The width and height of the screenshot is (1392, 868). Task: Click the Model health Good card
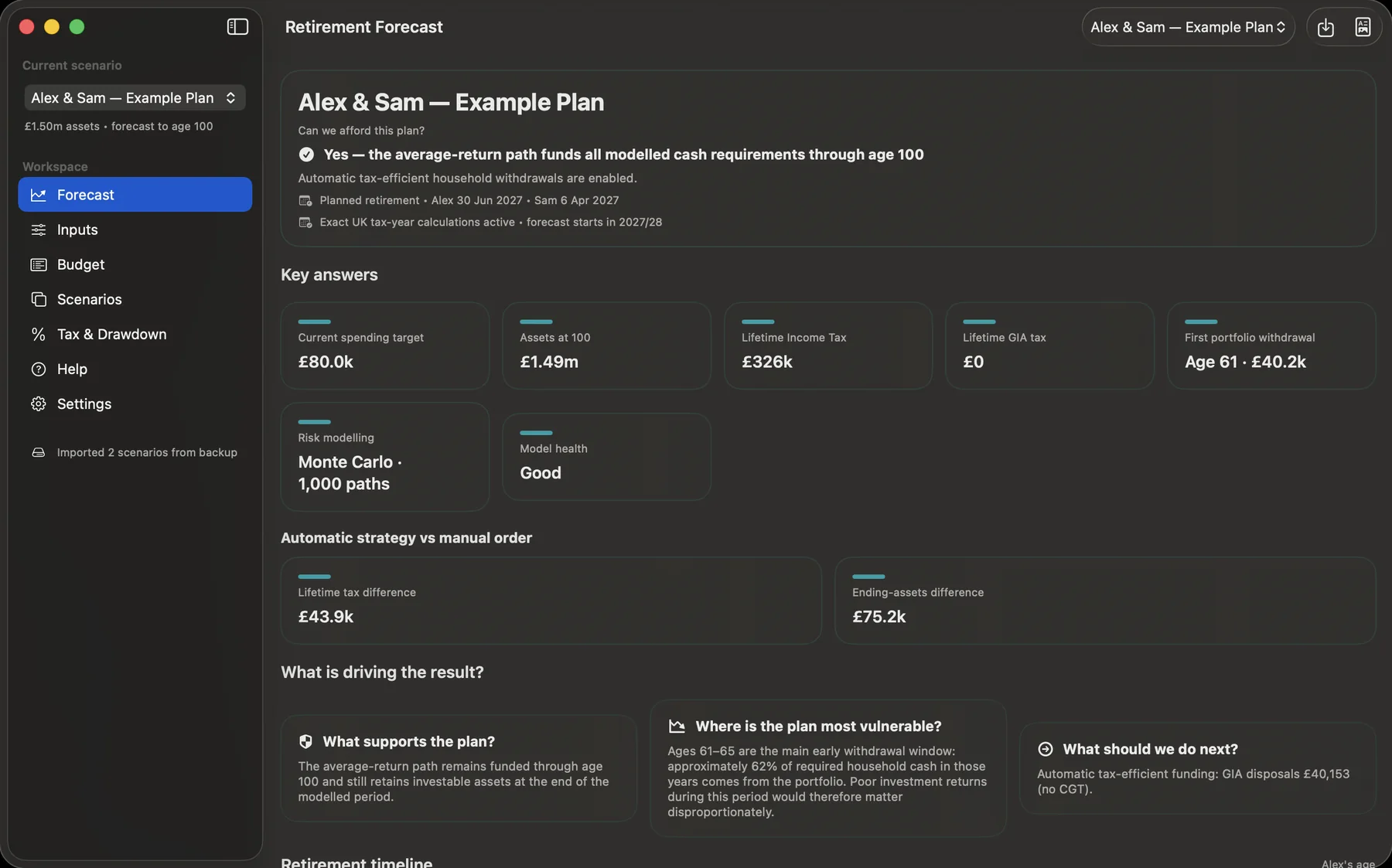tap(606, 457)
